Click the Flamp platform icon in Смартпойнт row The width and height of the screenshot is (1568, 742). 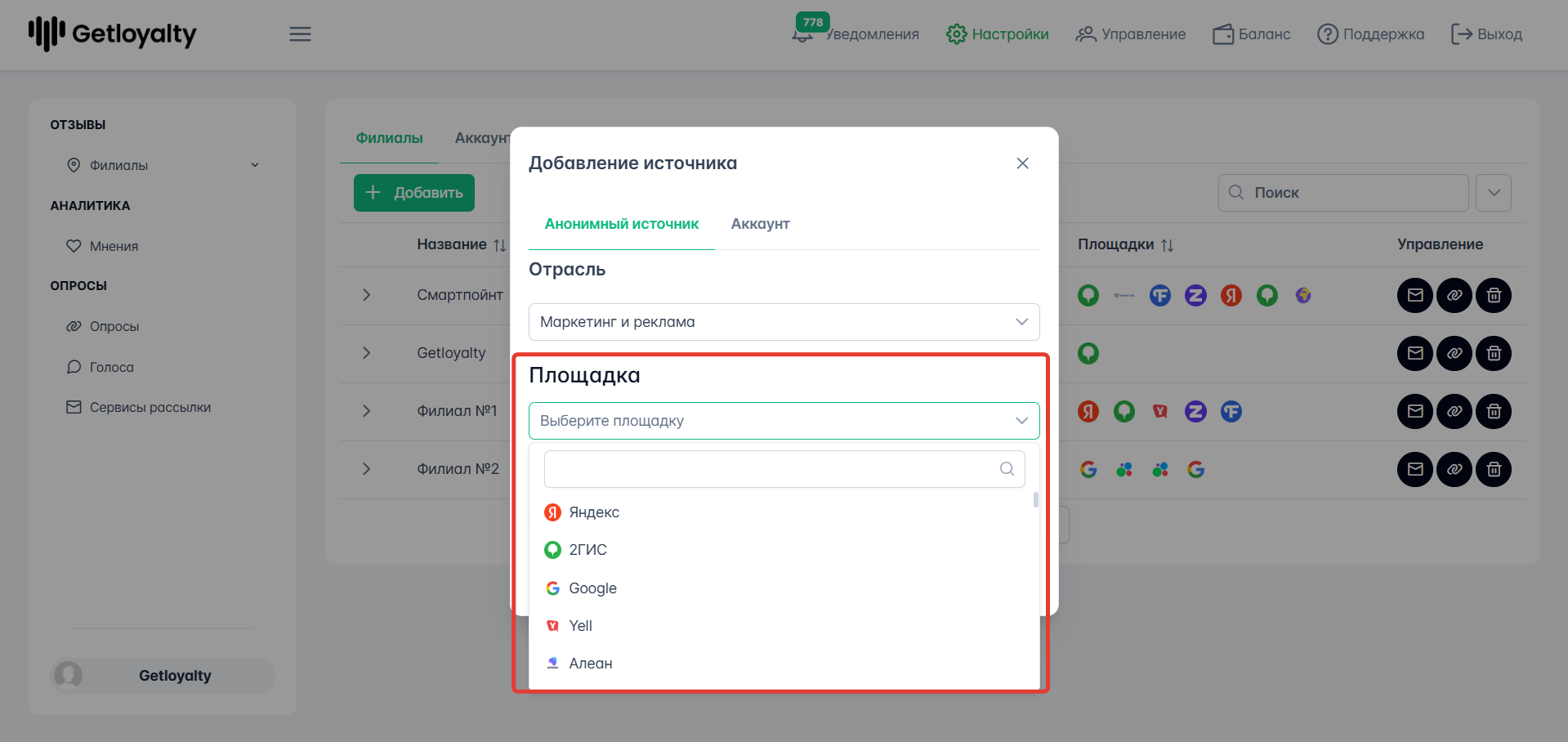1160,295
